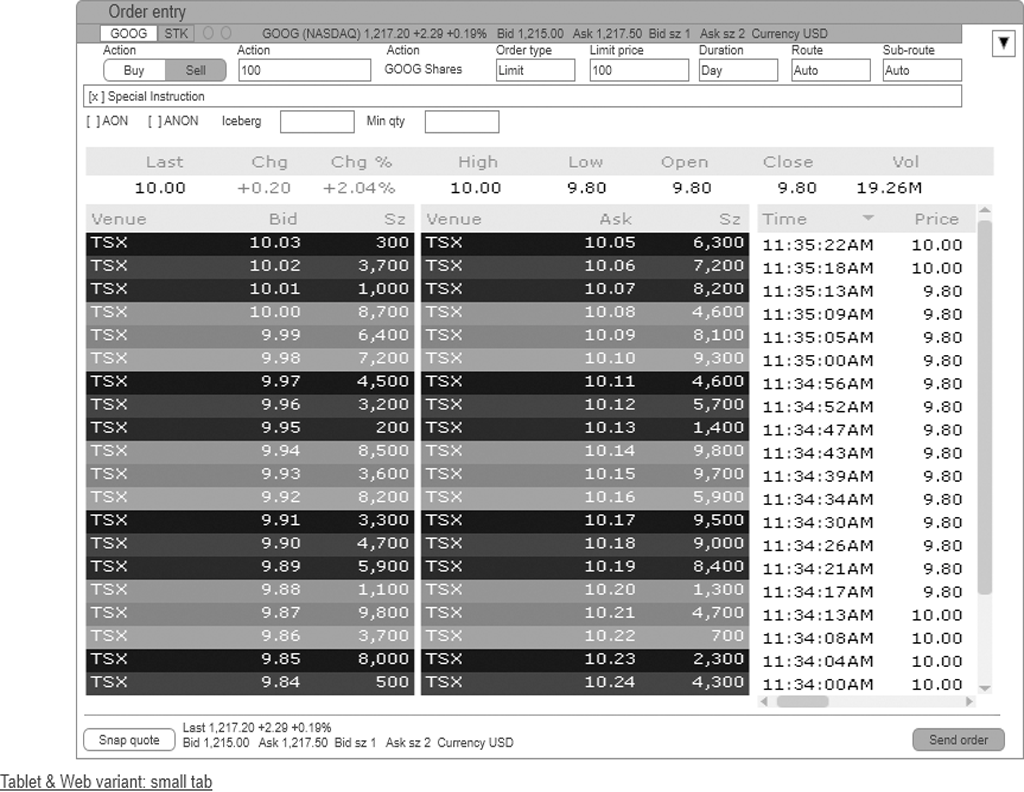Enable the ANON checkbox
Viewport: 1024px width, 792px height.
(x=154, y=121)
